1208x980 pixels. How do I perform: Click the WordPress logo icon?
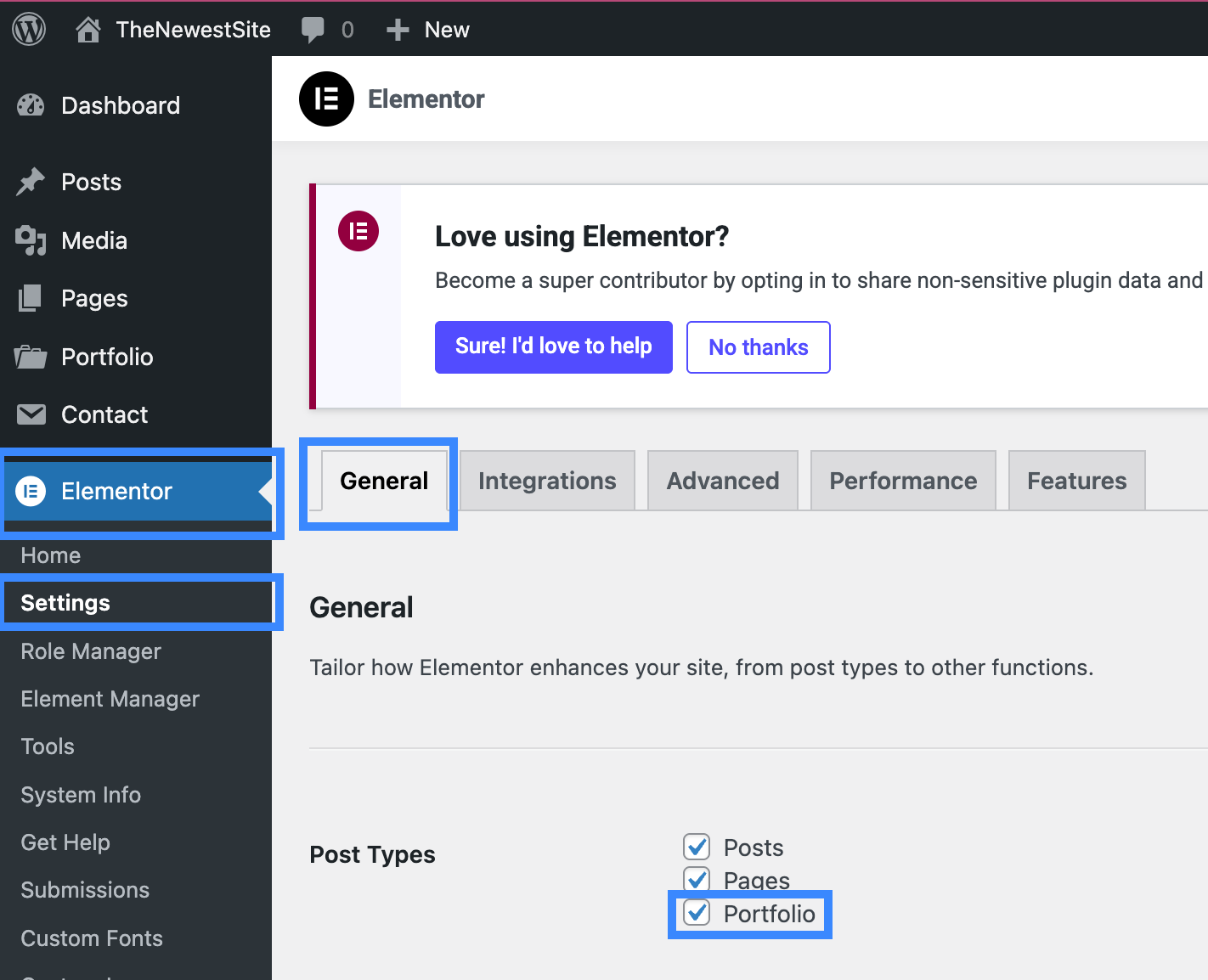(29, 30)
